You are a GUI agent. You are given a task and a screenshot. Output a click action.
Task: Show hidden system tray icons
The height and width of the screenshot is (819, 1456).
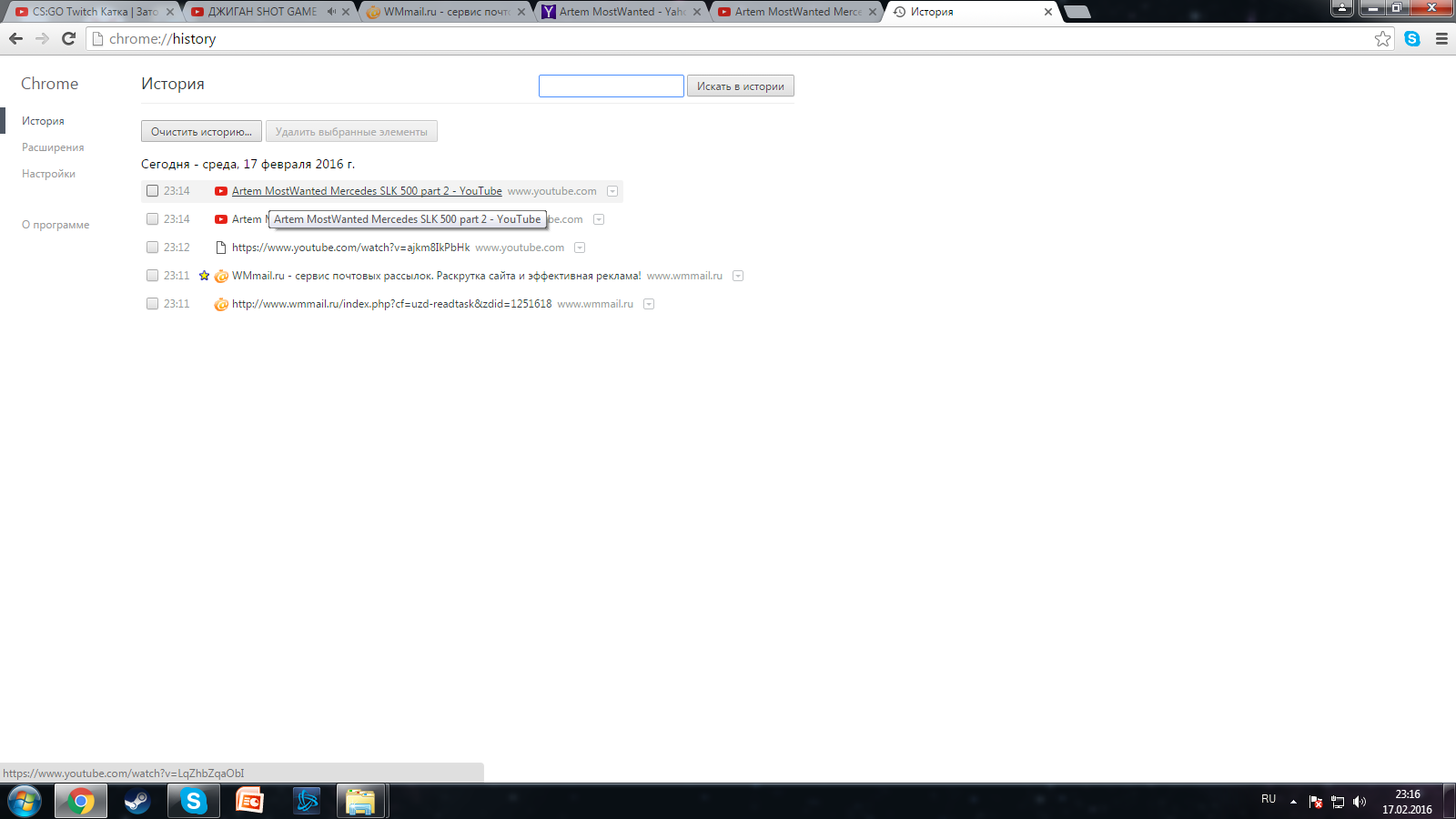tap(1293, 802)
